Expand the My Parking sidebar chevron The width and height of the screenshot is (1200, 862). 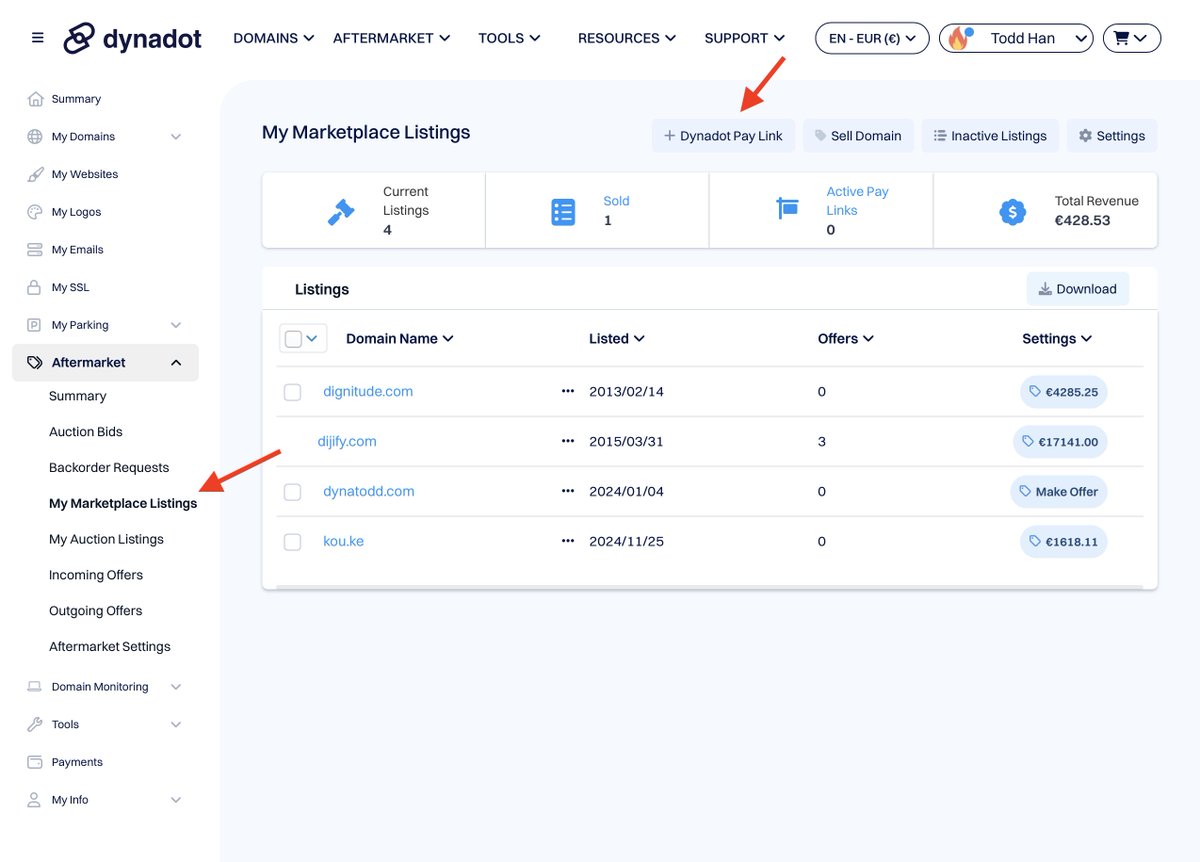pos(176,325)
